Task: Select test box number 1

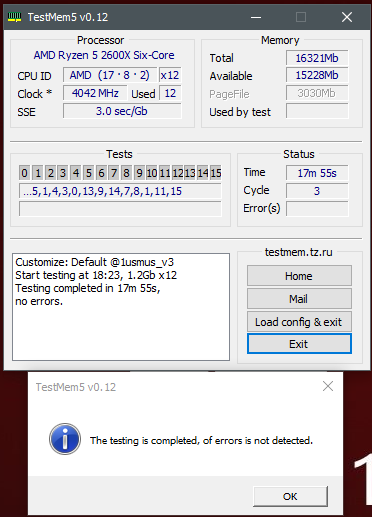Action: click(38, 173)
